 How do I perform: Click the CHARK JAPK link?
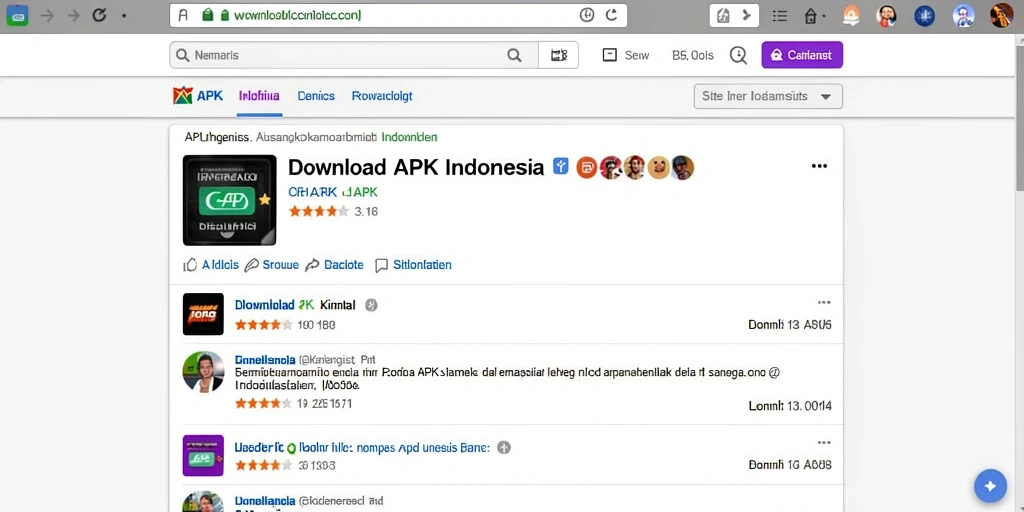[x=333, y=192]
